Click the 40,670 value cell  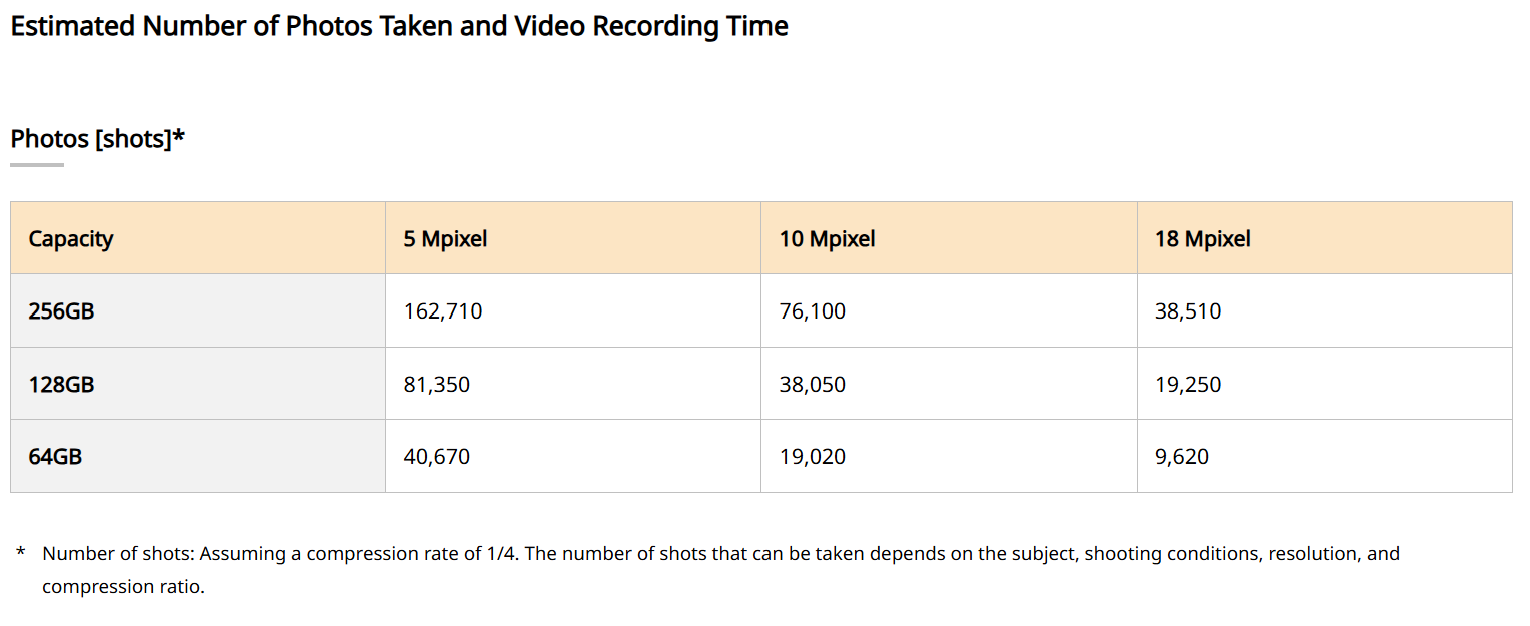[x=437, y=457]
